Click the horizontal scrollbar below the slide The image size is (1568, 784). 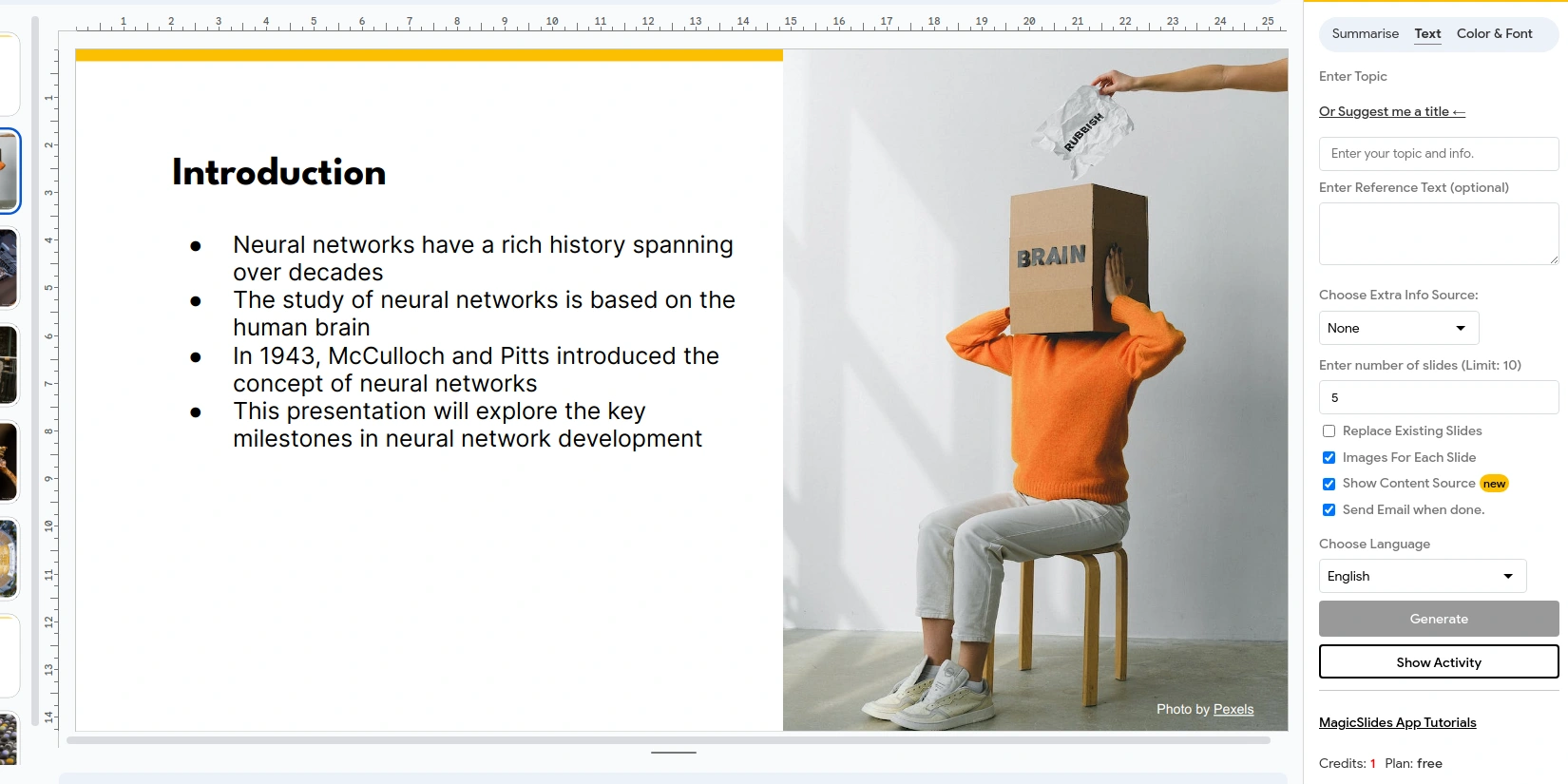click(667, 739)
